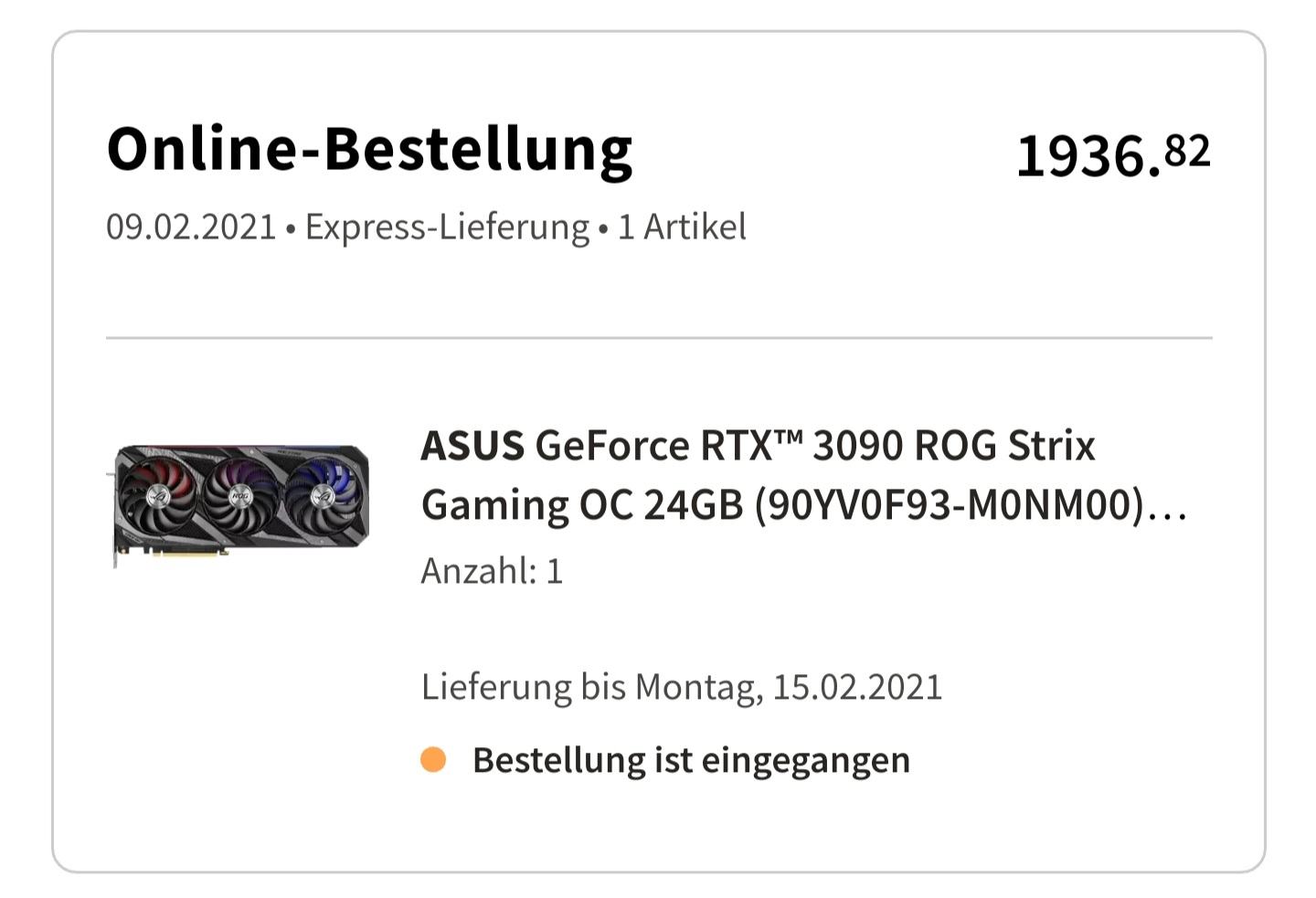Click the 15.02.2021 delivery date text
1316x898 pixels.
(x=857, y=687)
